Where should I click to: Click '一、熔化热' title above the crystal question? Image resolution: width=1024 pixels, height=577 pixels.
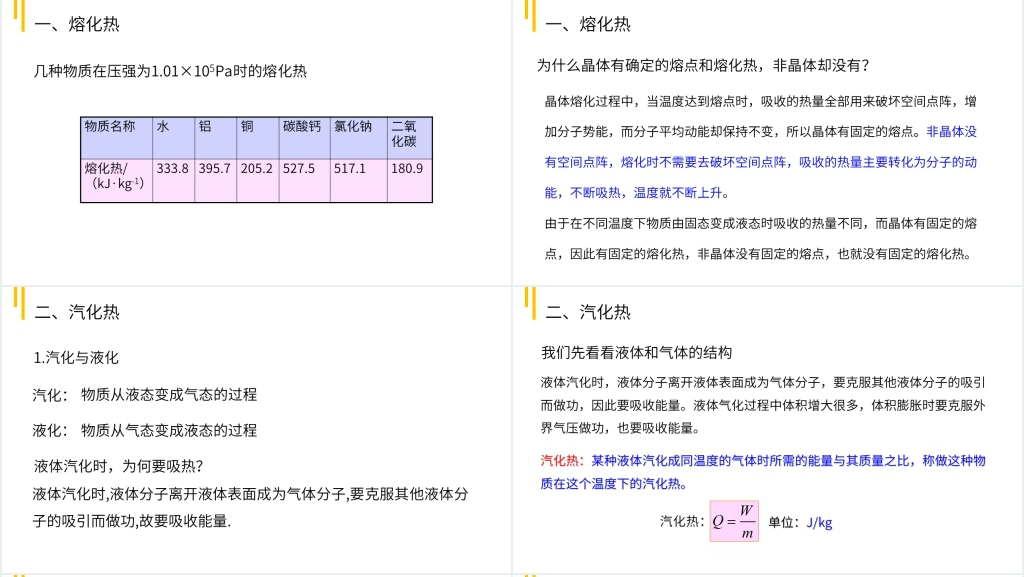[x=588, y=25]
